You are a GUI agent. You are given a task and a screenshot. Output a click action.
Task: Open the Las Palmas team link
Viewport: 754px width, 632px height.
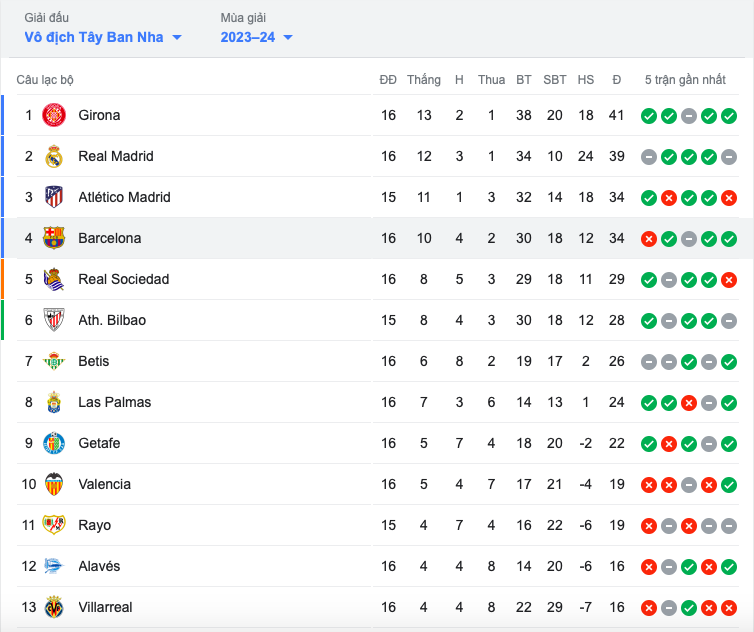pos(114,402)
